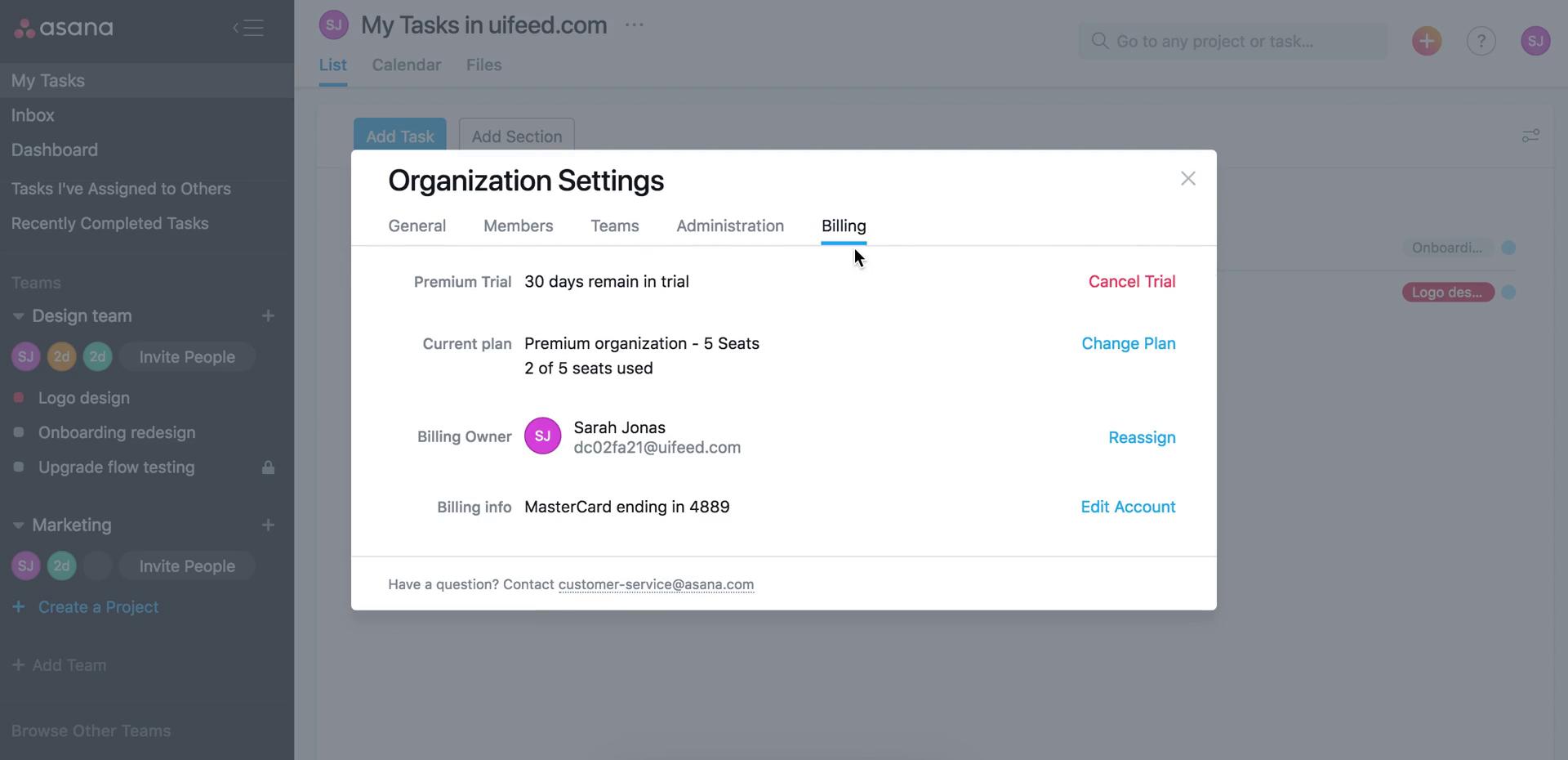Click the orange 2d avatar in Design team
The width and height of the screenshot is (1568, 760).
61,357
